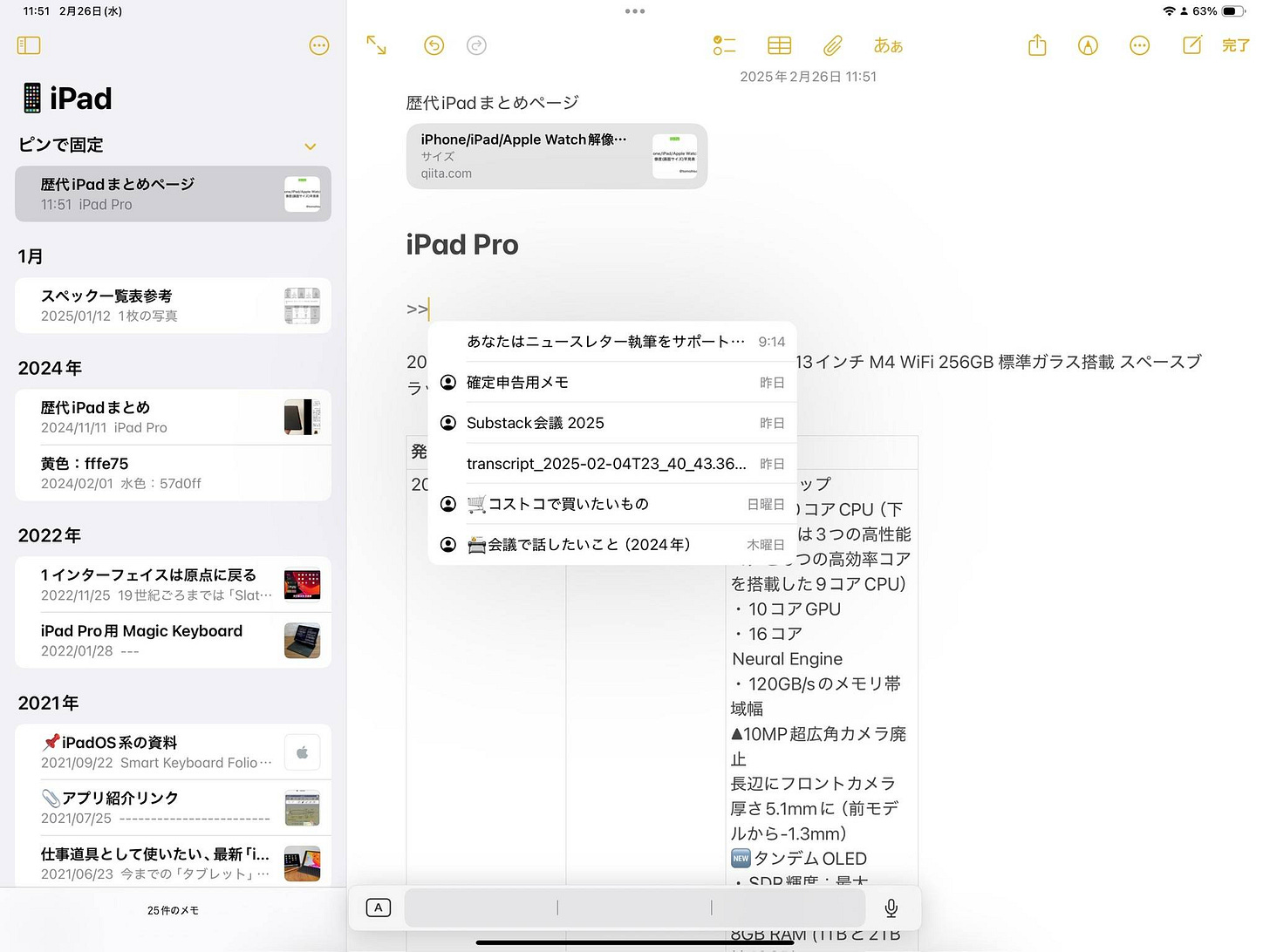Open note 黄色：fffe75
Screen dimensions: 1270x952
(x=173, y=473)
